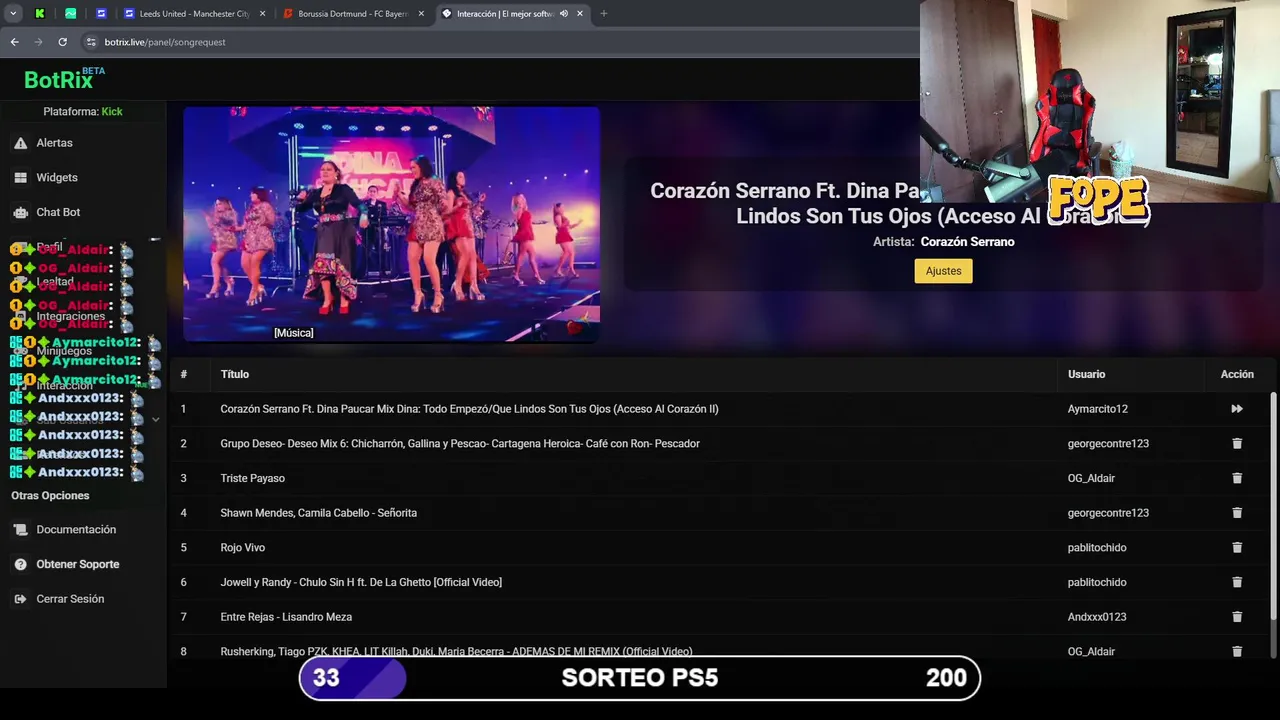Click the BotRix BETA logo
The height and width of the screenshot is (720, 1280).
[64, 79]
